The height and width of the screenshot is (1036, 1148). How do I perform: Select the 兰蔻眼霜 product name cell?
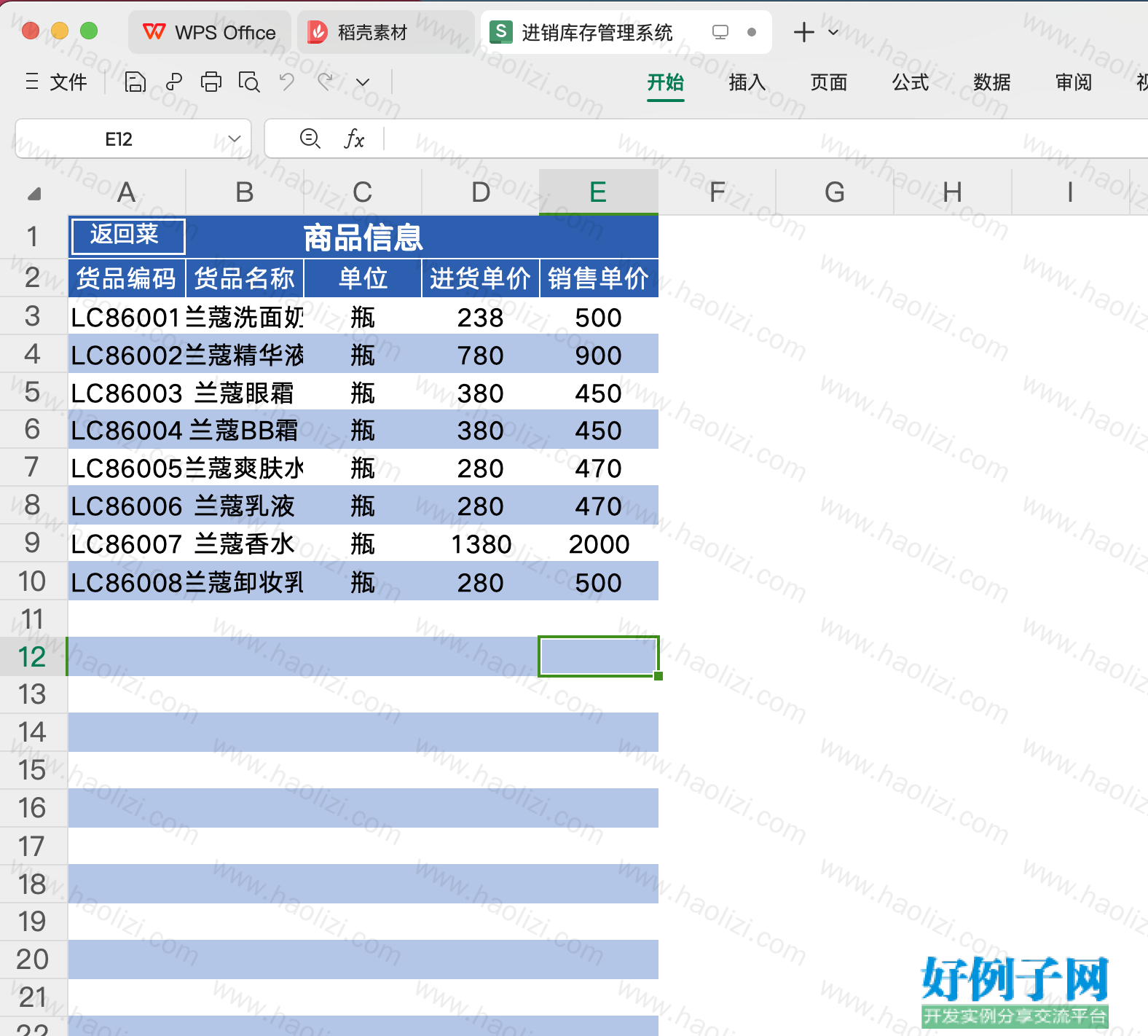[245, 393]
